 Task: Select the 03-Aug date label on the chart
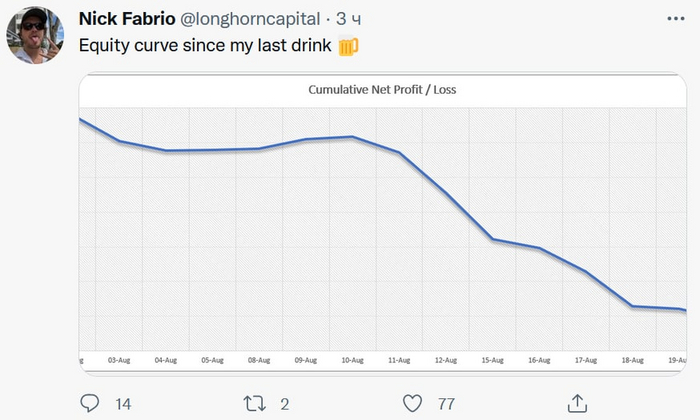click(x=119, y=358)
